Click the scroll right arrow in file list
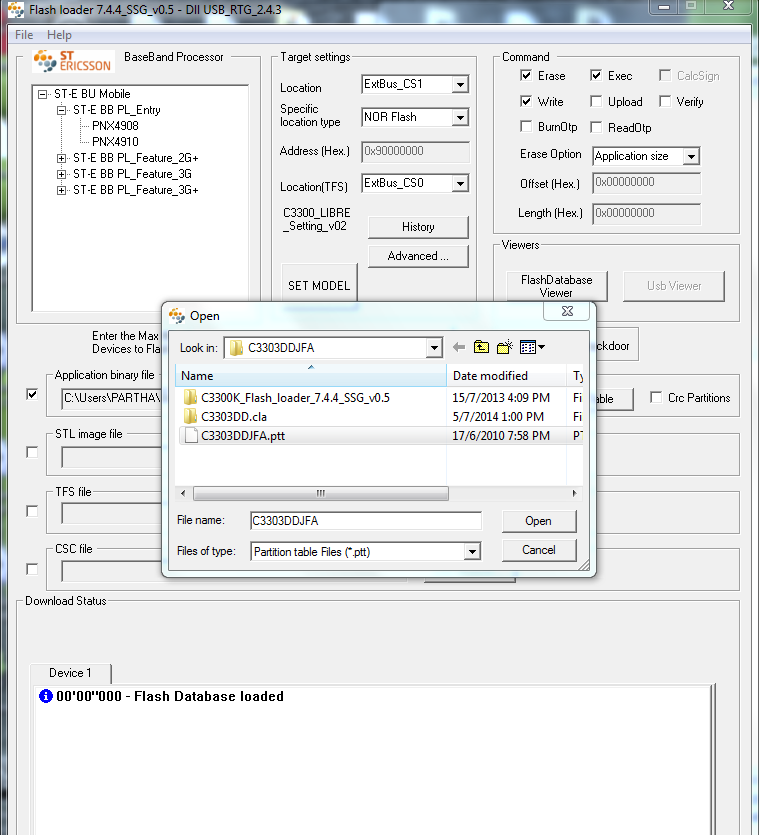This screenshot has height=835, width=759. [x=574, y=493]
